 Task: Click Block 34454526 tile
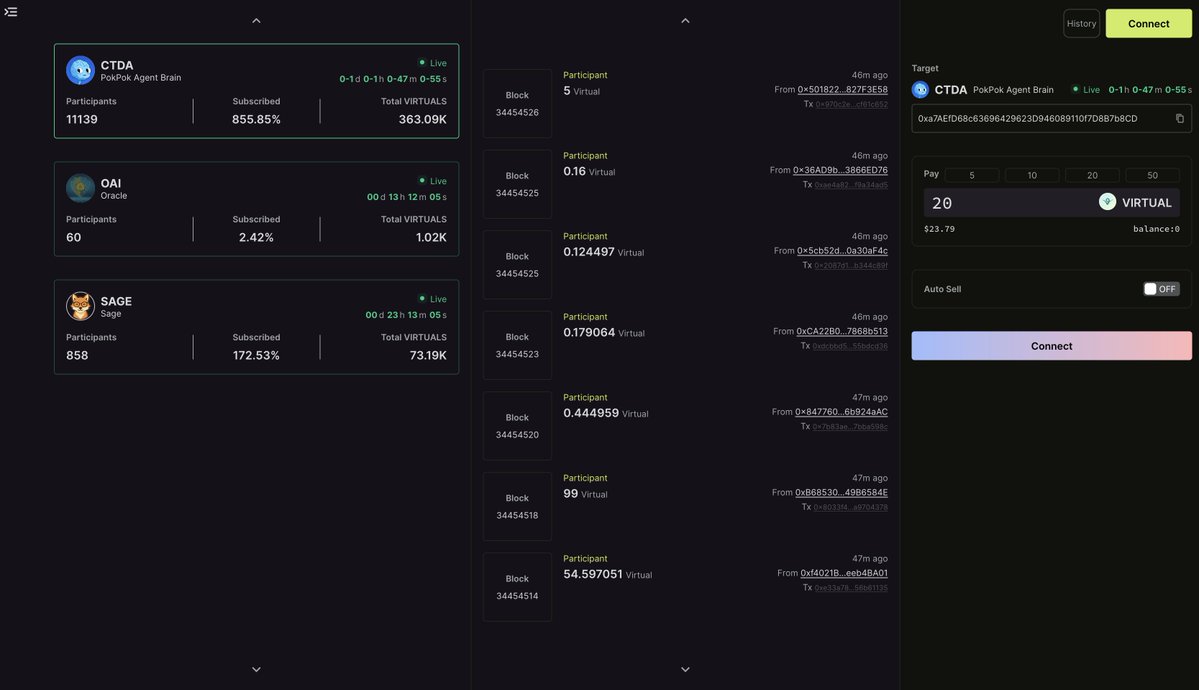click(517, 103)
